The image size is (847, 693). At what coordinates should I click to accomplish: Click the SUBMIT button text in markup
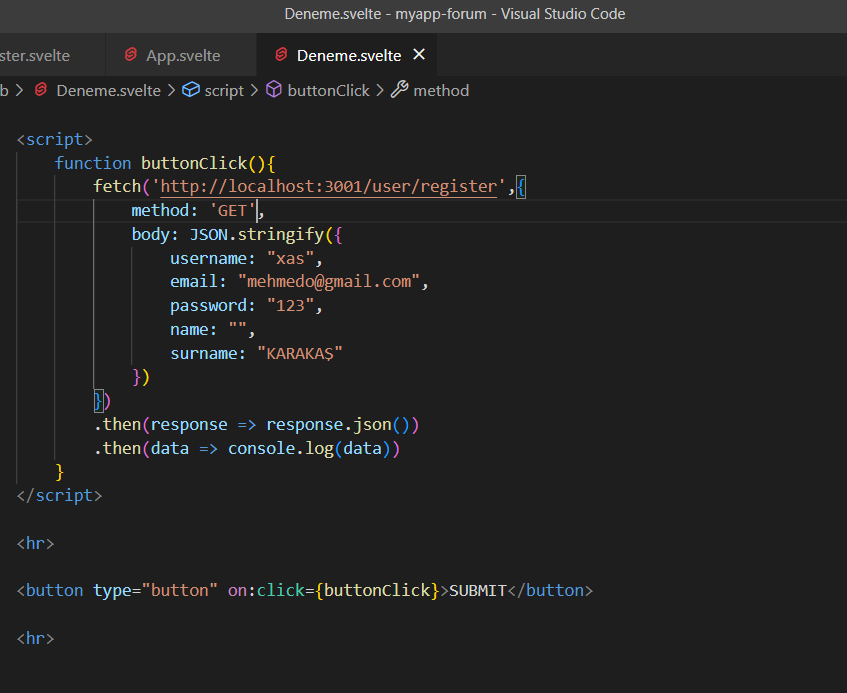coord(478,590)
